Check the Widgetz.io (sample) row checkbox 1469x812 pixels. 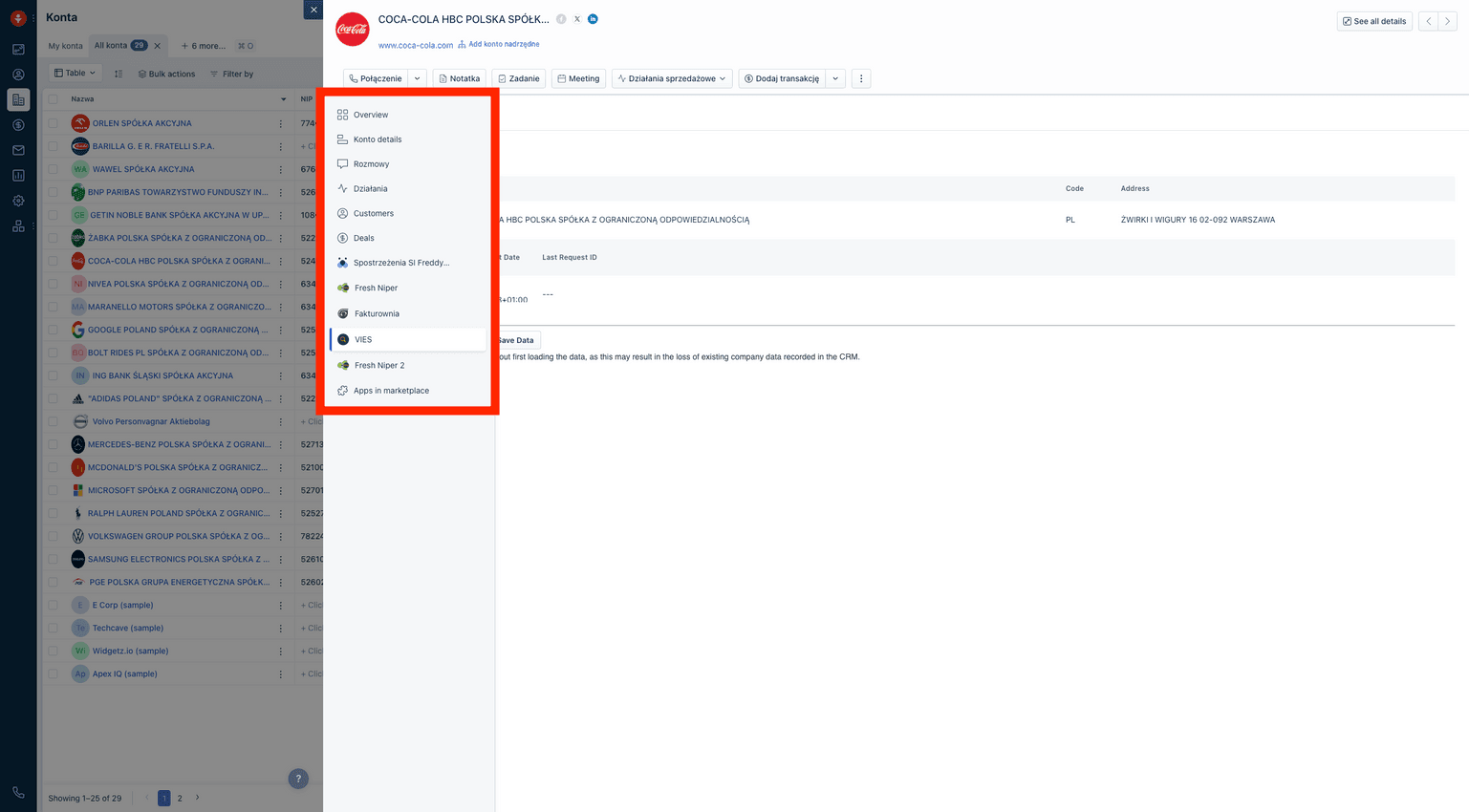coord(54,651)
